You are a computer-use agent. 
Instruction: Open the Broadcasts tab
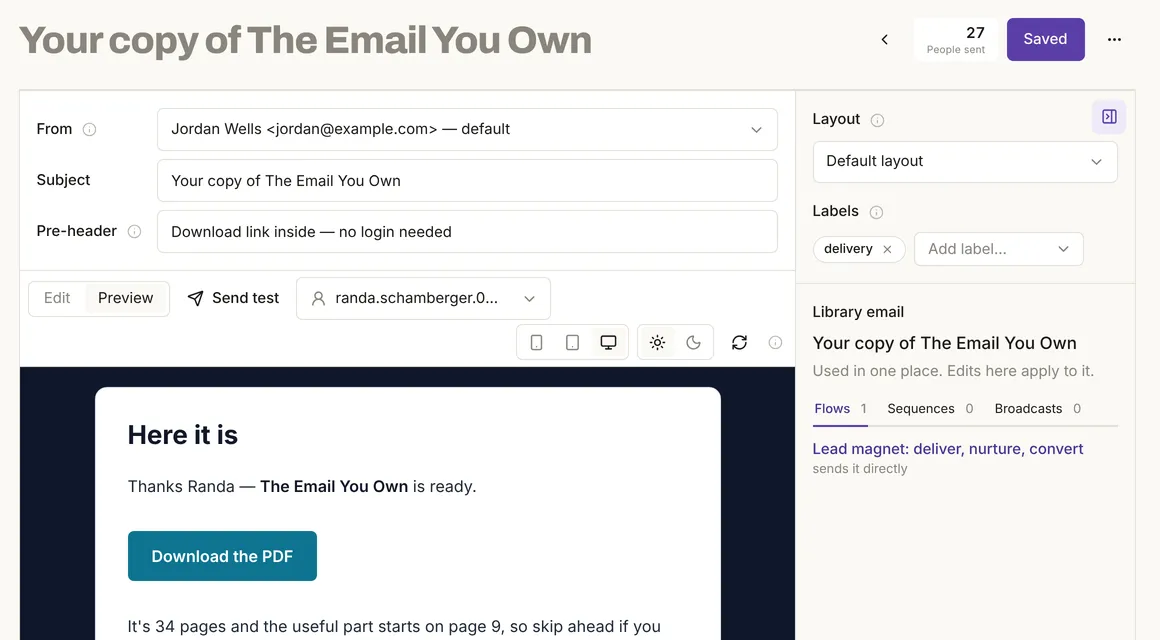pos(1037,408)
